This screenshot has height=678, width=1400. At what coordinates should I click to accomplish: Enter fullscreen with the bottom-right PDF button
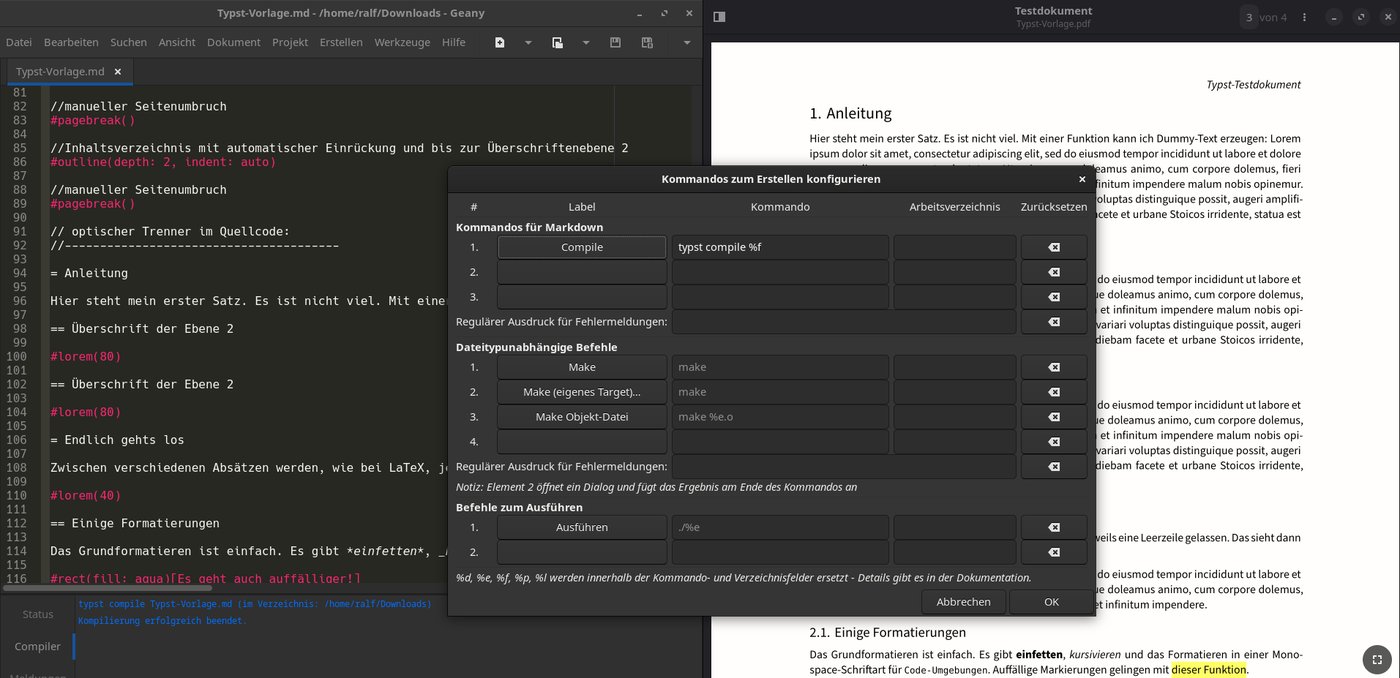point(1376,659)
